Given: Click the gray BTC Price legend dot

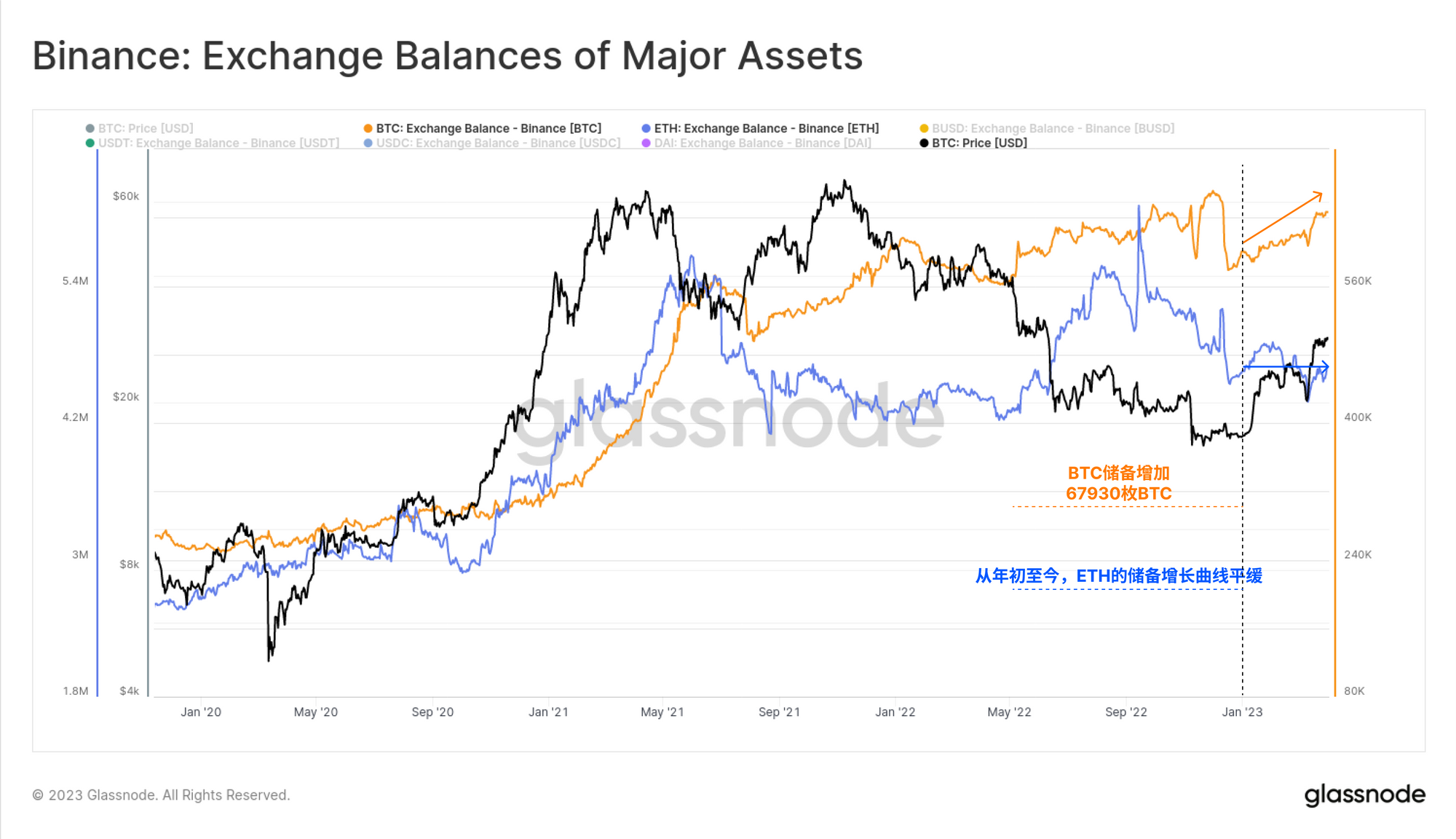Looking at the screenshot, I should click(90, 128).
